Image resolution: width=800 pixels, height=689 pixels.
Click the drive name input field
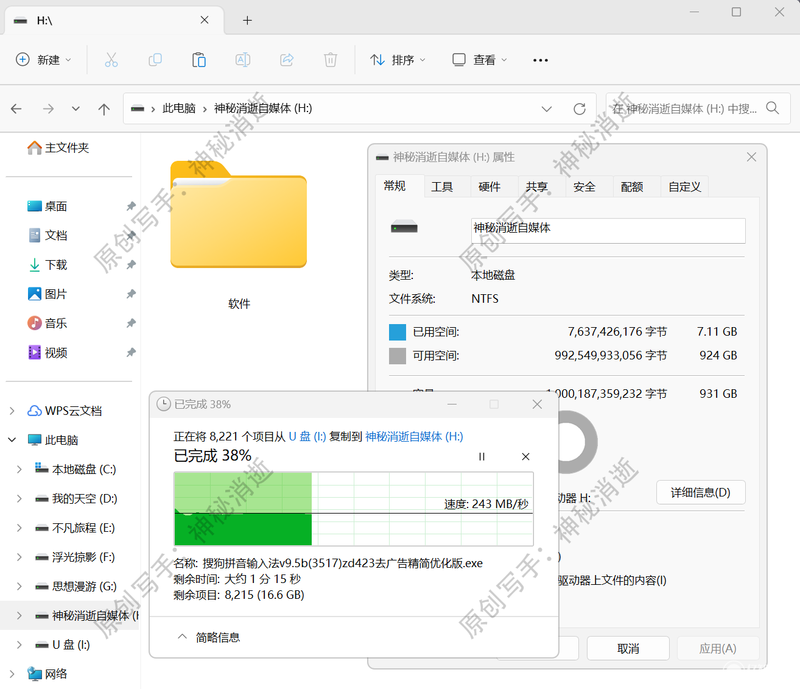click(608, 231)
